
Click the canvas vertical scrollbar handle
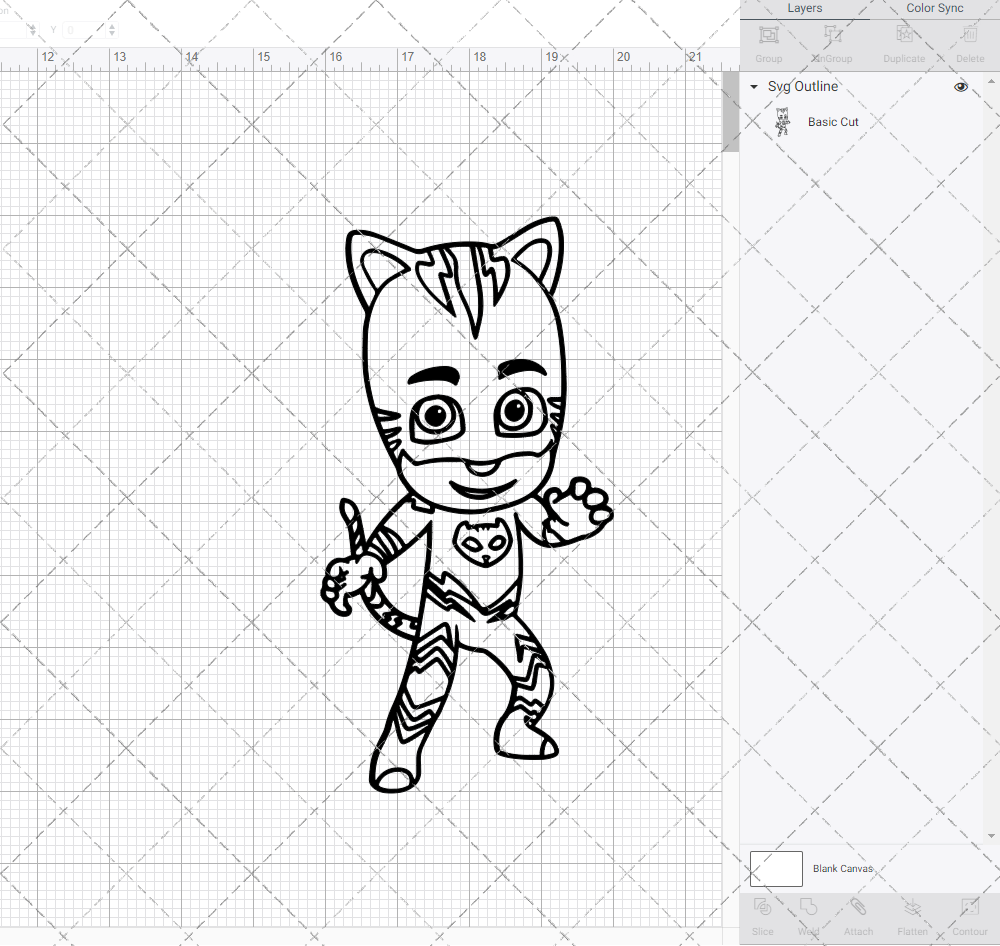point(729,110)
